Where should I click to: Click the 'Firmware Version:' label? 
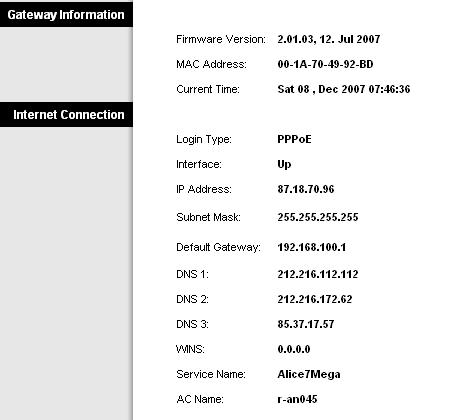(x=221, y=39)
